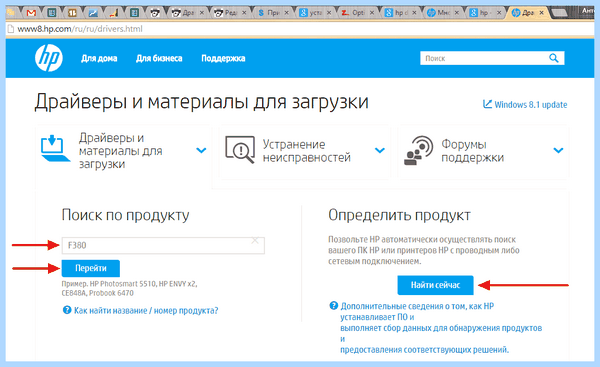Click the address bar URL www8.hp.com
This screenshot has width=600, height=367.
coord(80,29)
